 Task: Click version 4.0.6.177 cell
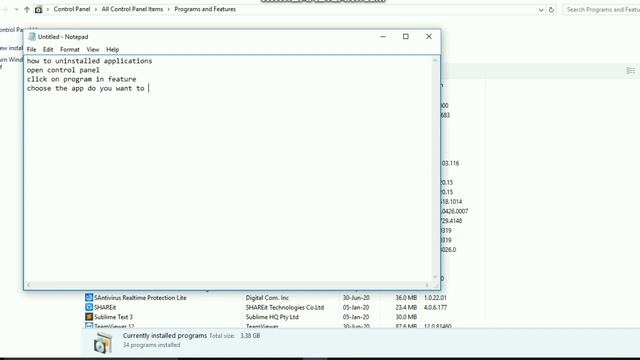point(435,307)
